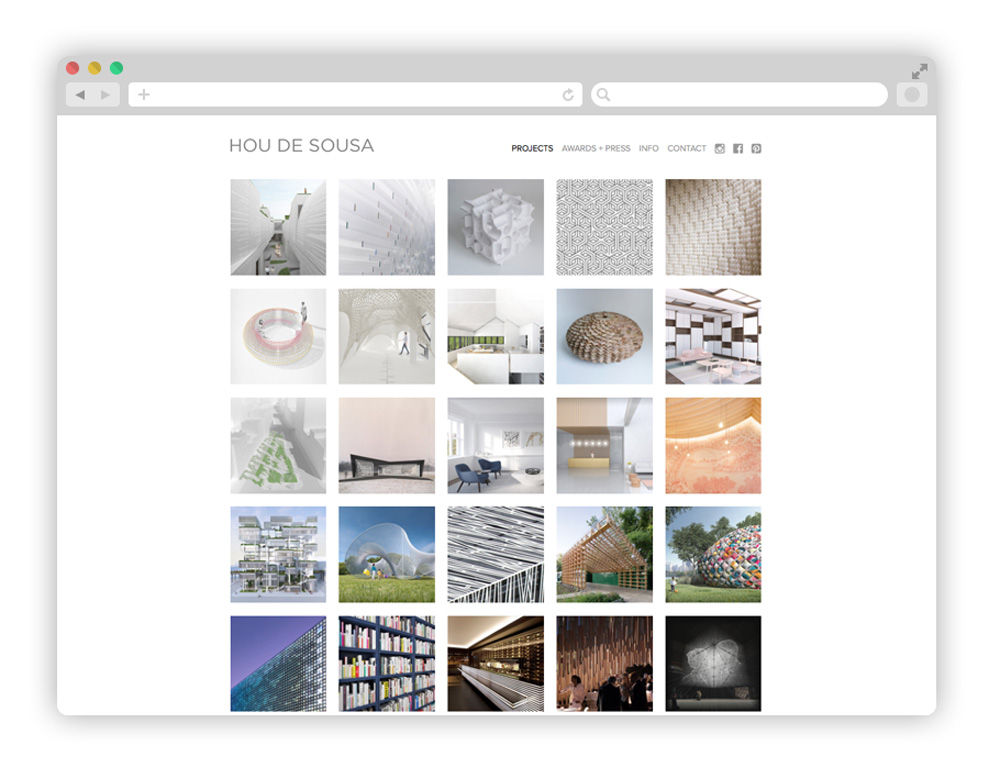Click the round button at toolbar right
1000x779 pixels.
coord(912,94)
